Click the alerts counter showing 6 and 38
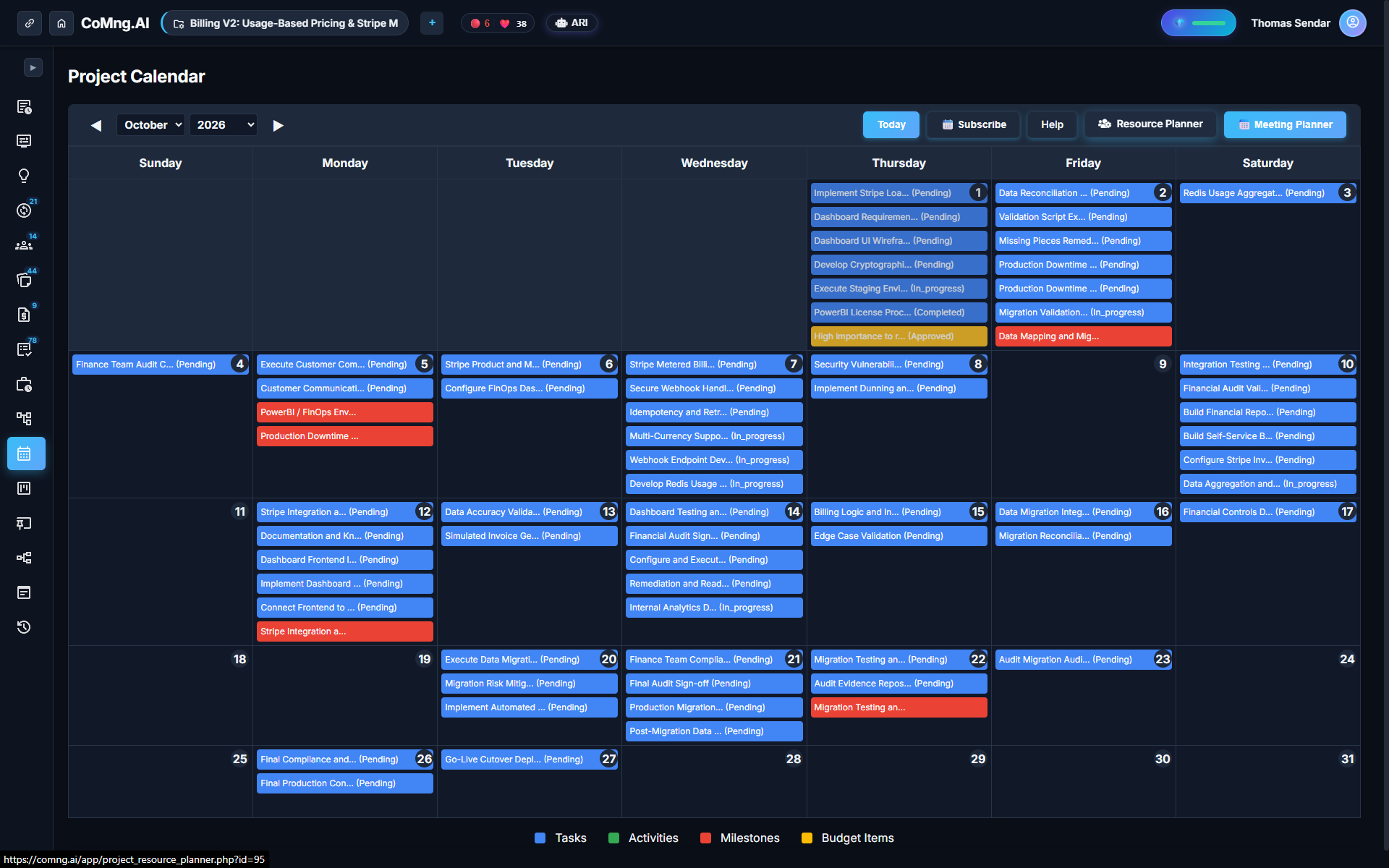1389x868 pixels. tap(498, 23)
